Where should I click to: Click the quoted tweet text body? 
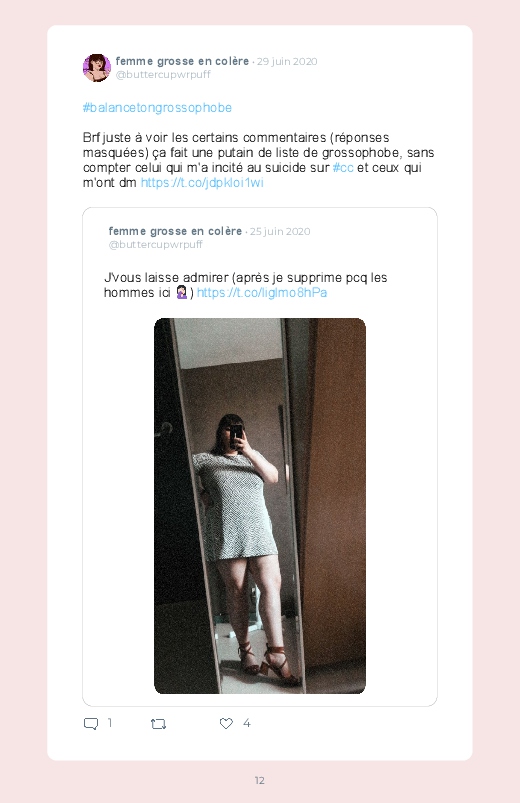point(245,285)
